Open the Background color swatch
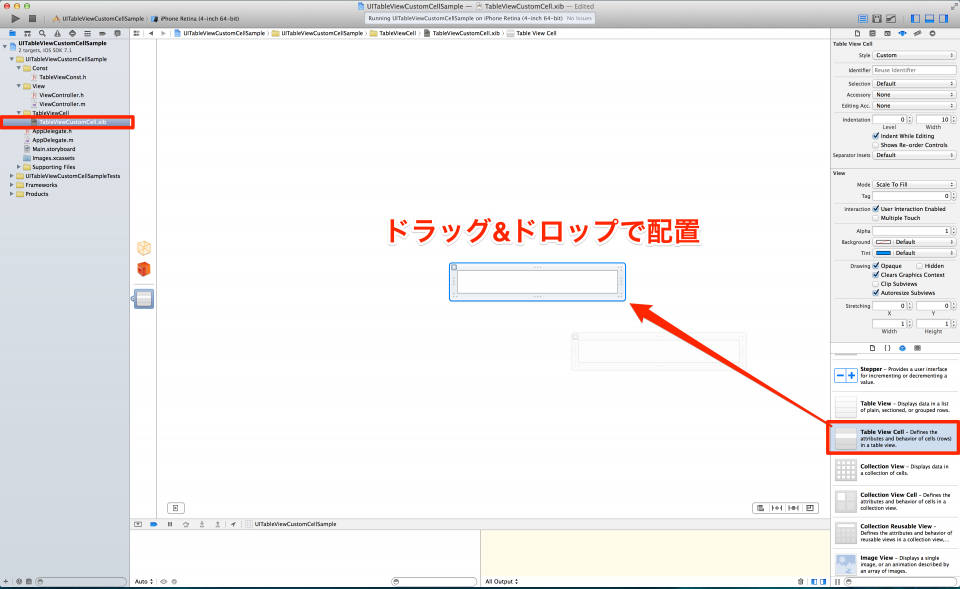Image resolution: width=960 pixels, height=589 pixels. (x=882, y=241)
